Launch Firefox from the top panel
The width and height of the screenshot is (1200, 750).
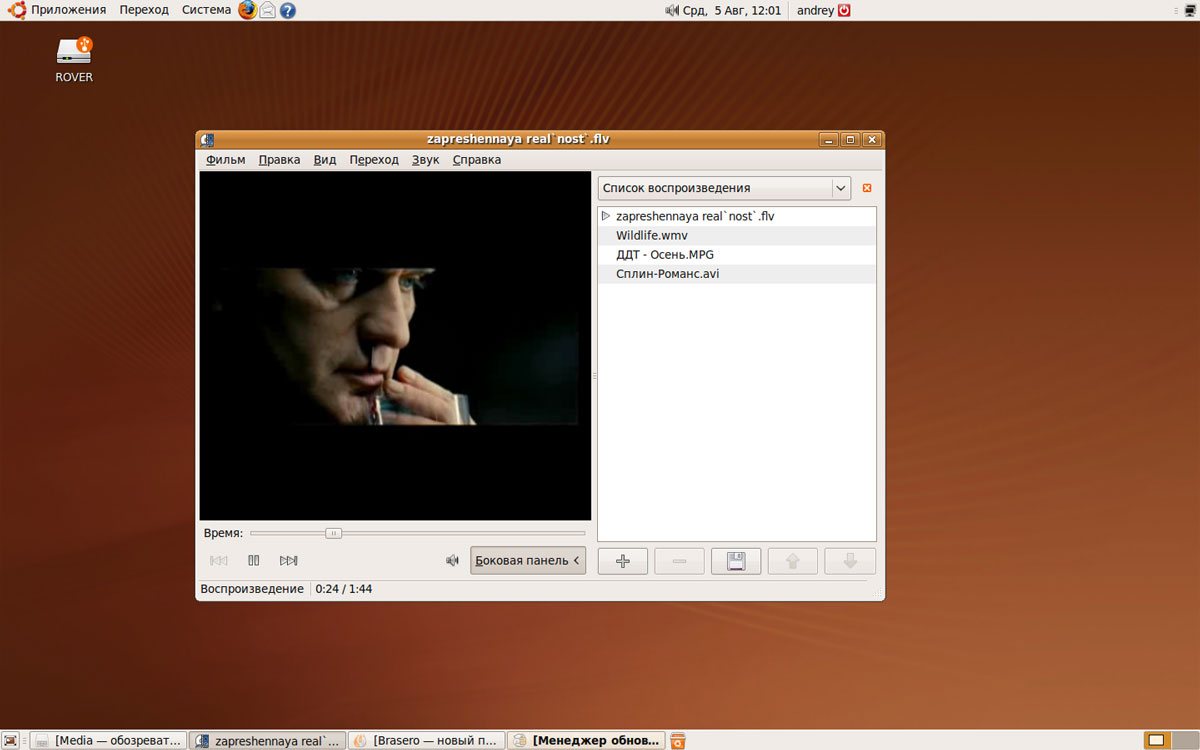[247, 10]
